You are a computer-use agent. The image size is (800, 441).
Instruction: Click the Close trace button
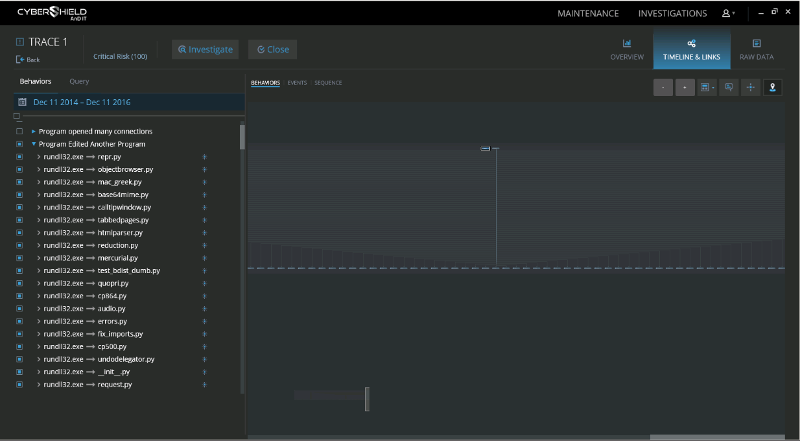point(271,49)
